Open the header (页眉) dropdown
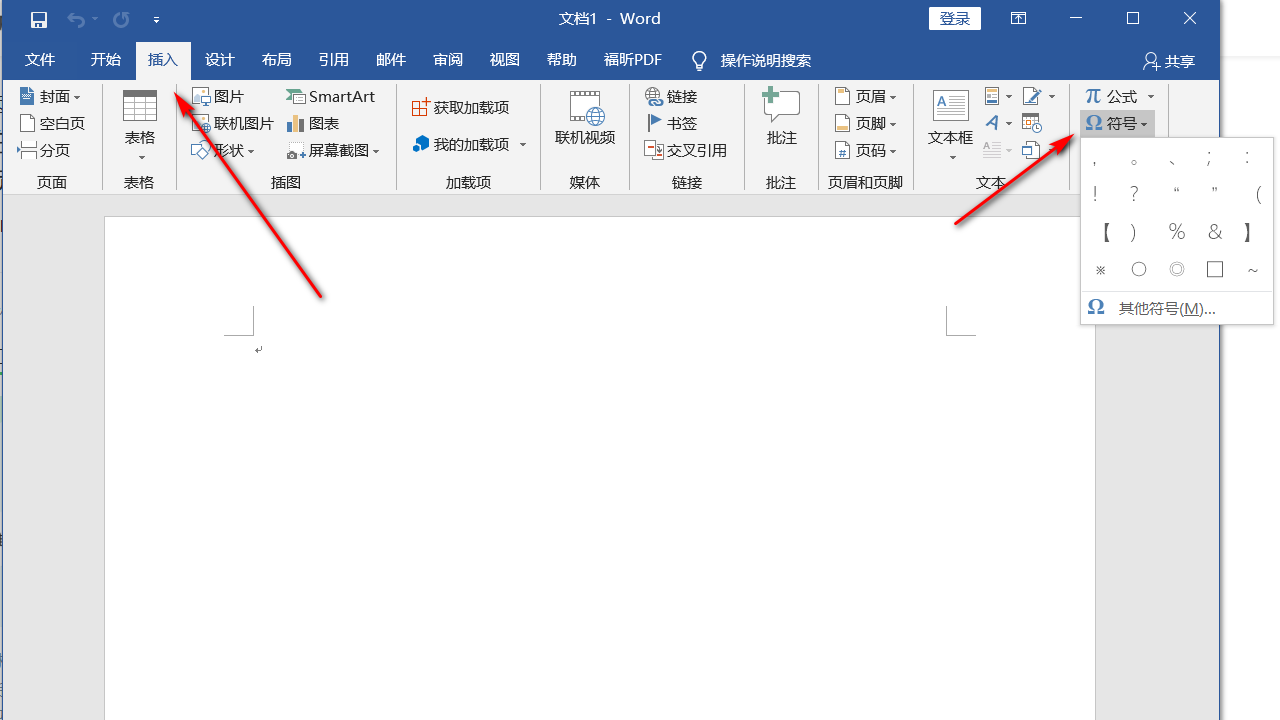Image resolution: width=1280 pixels, height=720 pixels. click(x=865, y=97)
